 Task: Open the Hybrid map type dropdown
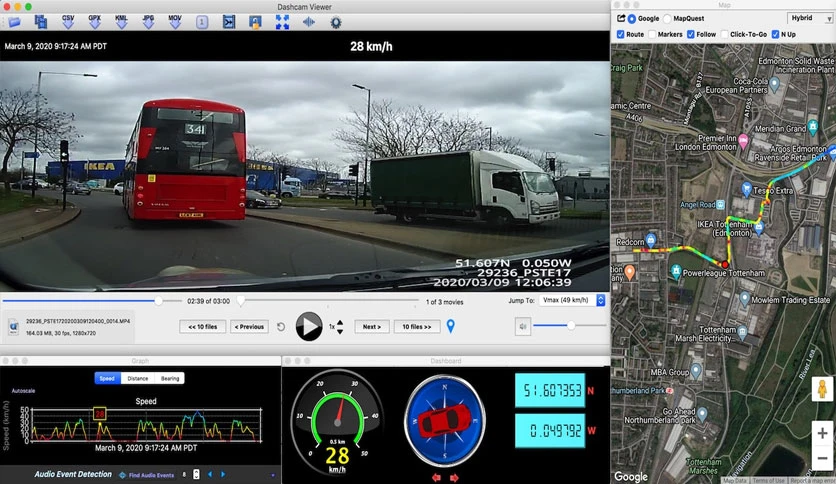809,18
